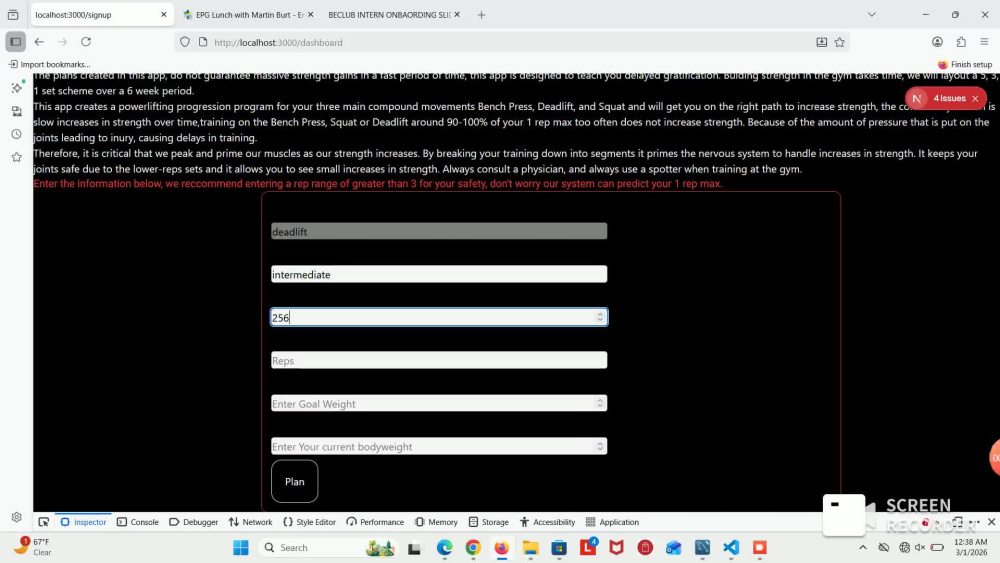
Task: Click the Goal Weight spinner arrows
Action: tap(600, 403)
